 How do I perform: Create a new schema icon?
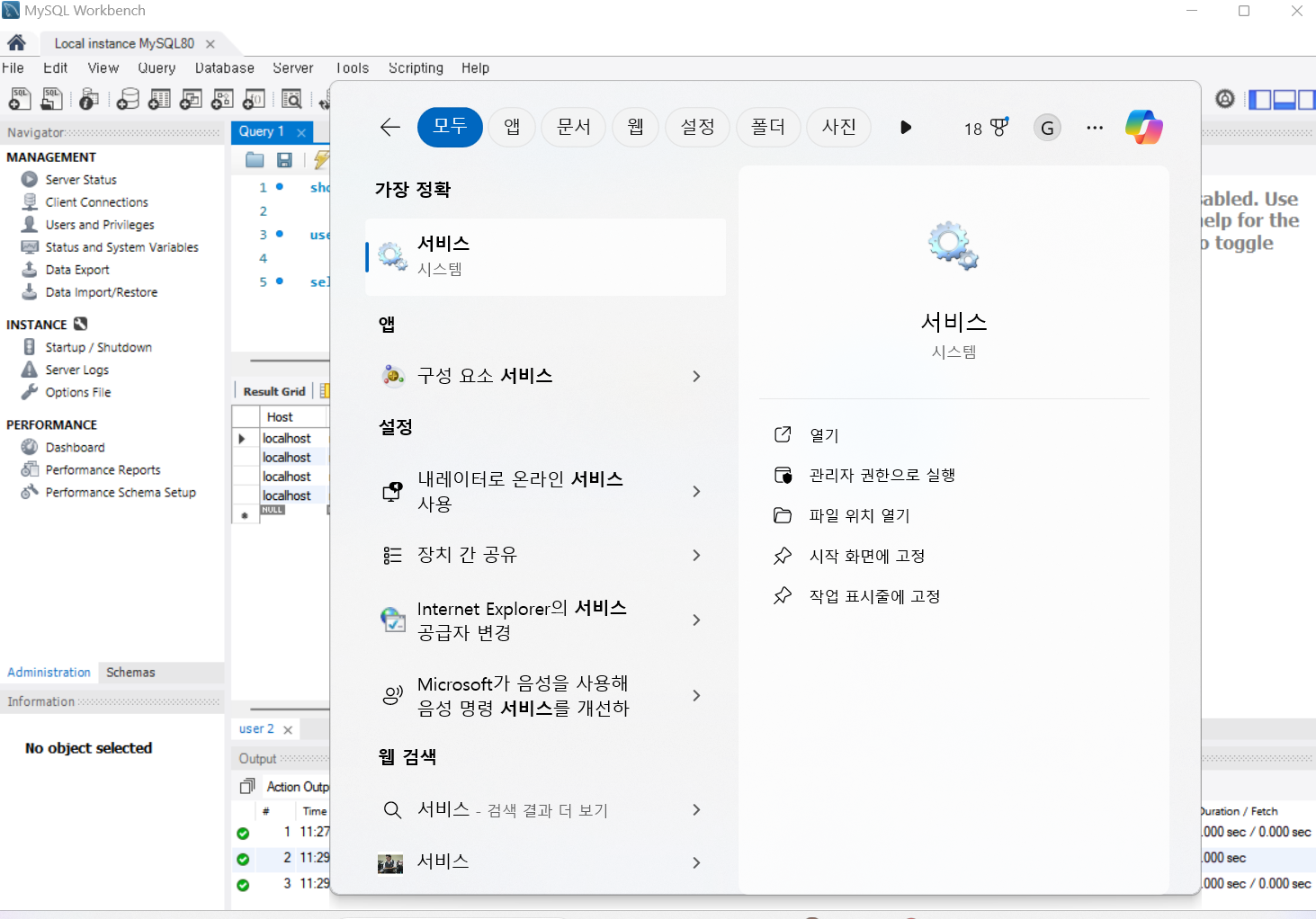[128, 99]
